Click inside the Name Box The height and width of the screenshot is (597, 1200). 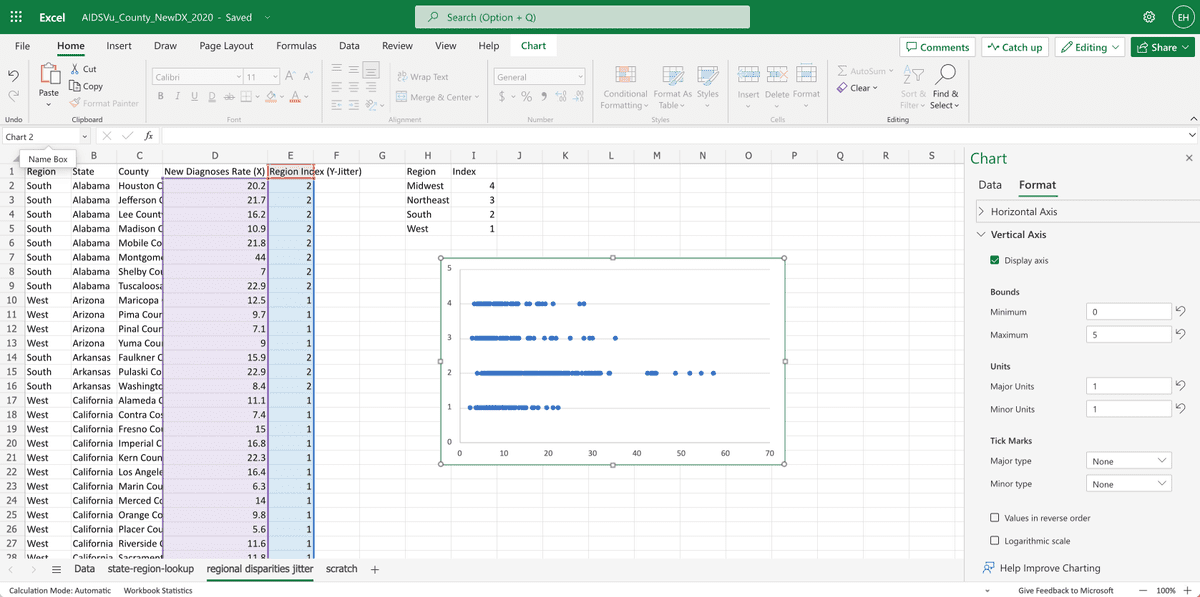[40, 135]
